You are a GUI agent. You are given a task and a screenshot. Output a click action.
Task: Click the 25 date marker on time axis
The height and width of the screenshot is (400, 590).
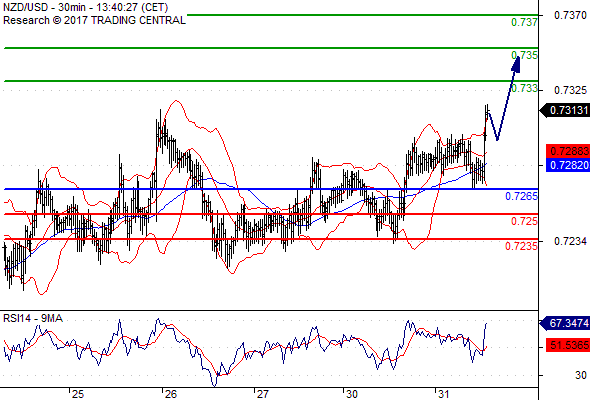coord(78,394)
